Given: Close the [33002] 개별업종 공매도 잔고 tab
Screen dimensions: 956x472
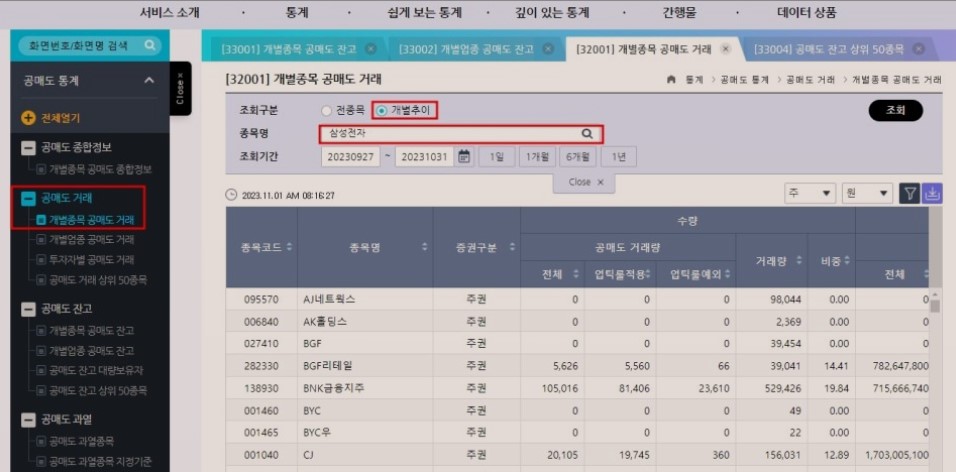Looking at the screenshot, I should (x=548, y=49).
